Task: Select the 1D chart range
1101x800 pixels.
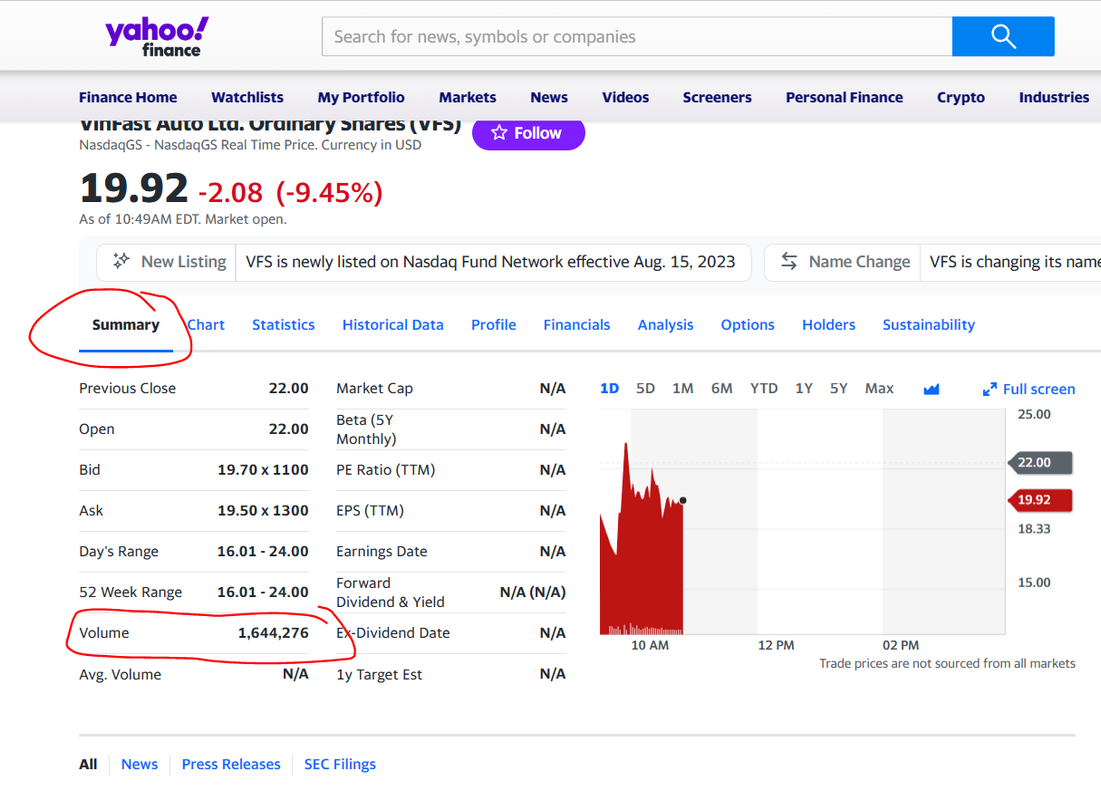Action: coord(609,388)
